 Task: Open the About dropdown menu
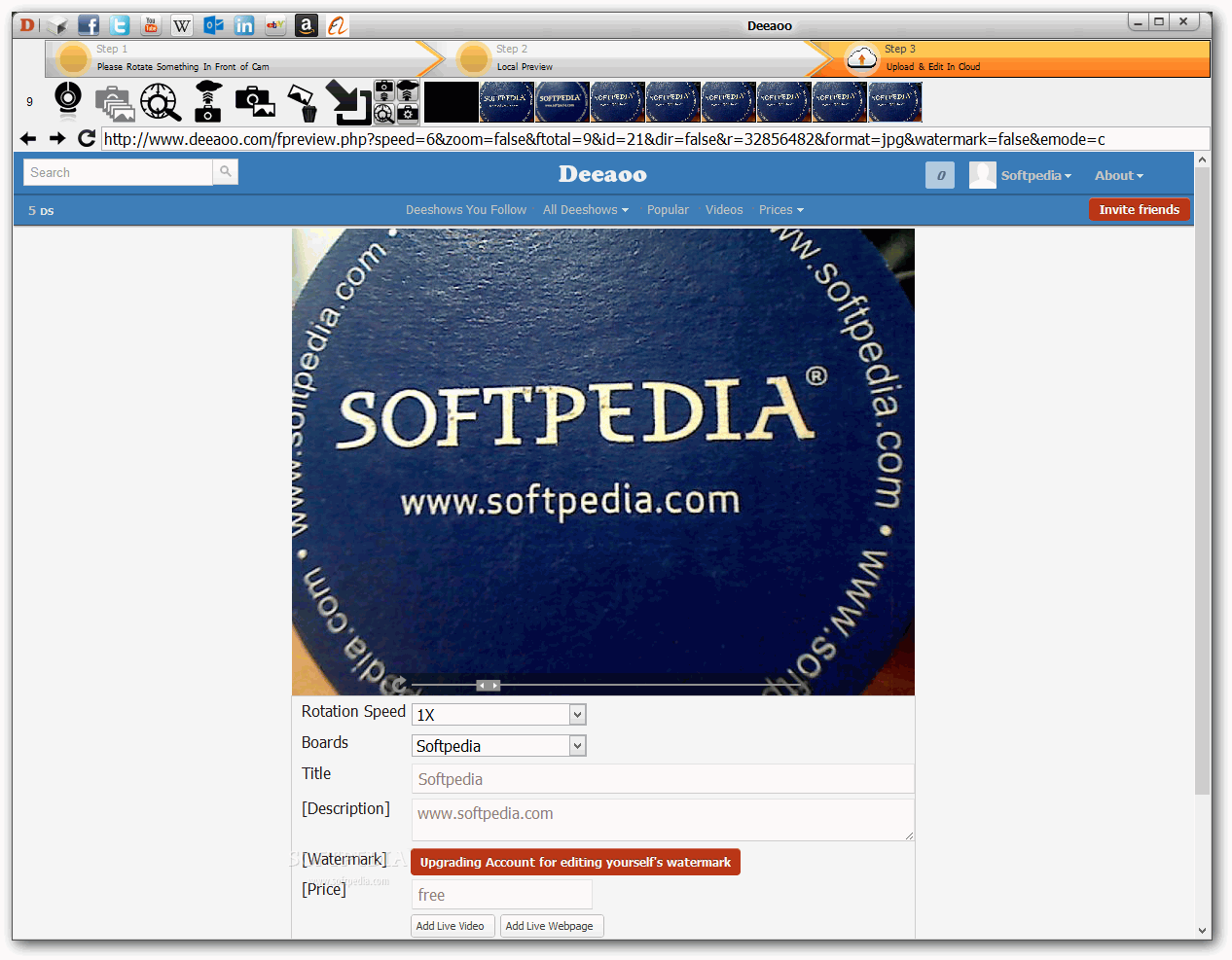click(x=1119, y=176)
